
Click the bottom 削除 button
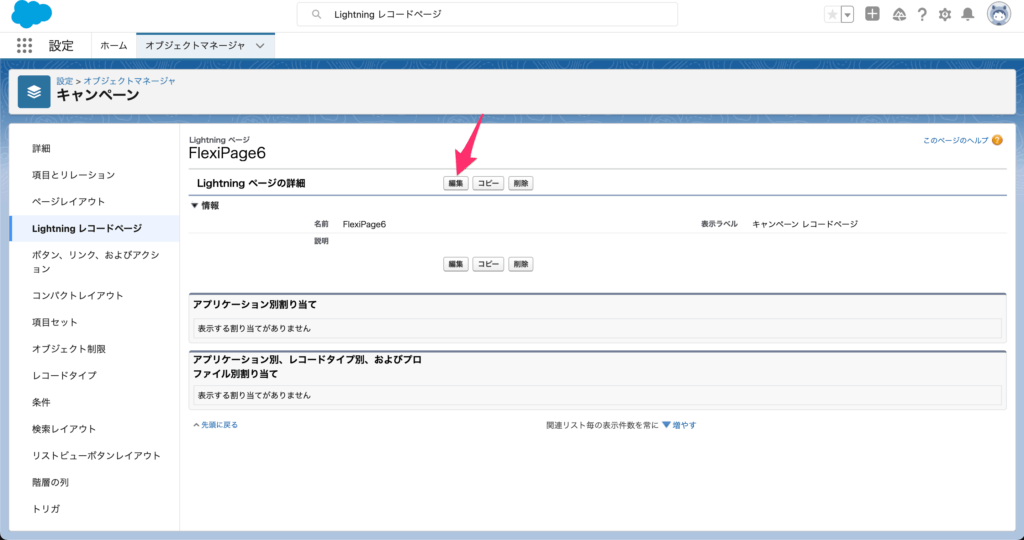[520, 264]
